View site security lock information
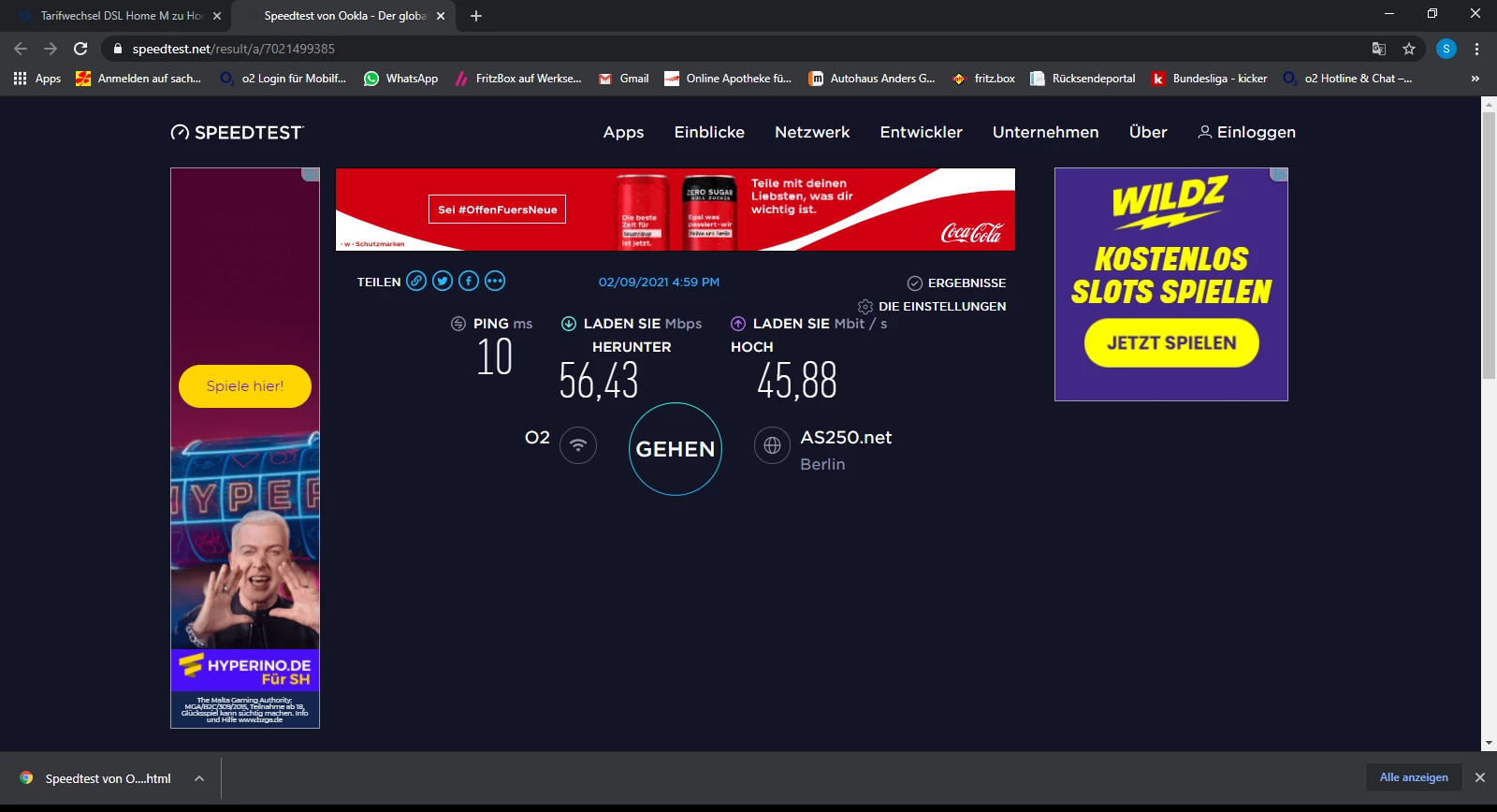1497x812 pixels. (118, 49)
